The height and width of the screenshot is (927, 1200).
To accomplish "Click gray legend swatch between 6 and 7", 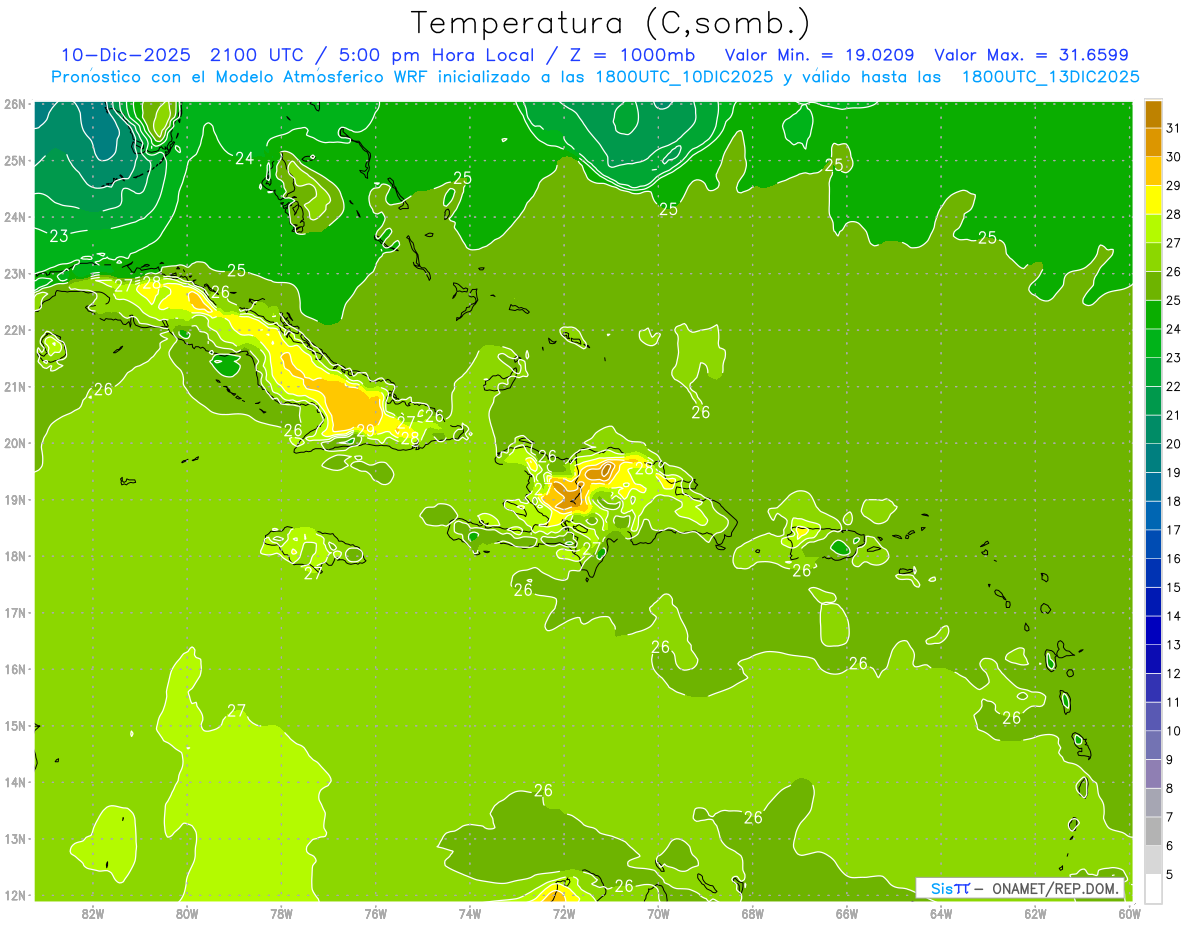I will [x=1153, y=831].
